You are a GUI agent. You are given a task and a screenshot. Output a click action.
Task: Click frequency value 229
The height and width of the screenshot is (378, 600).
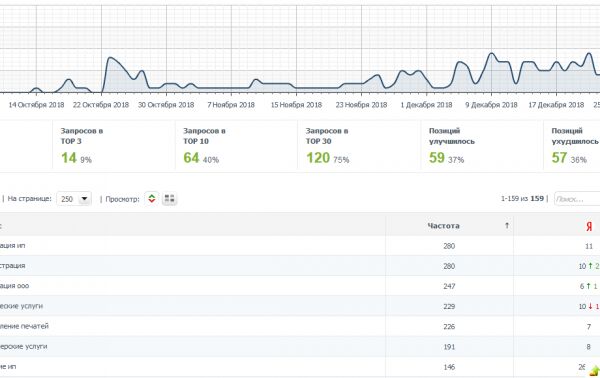449,306
